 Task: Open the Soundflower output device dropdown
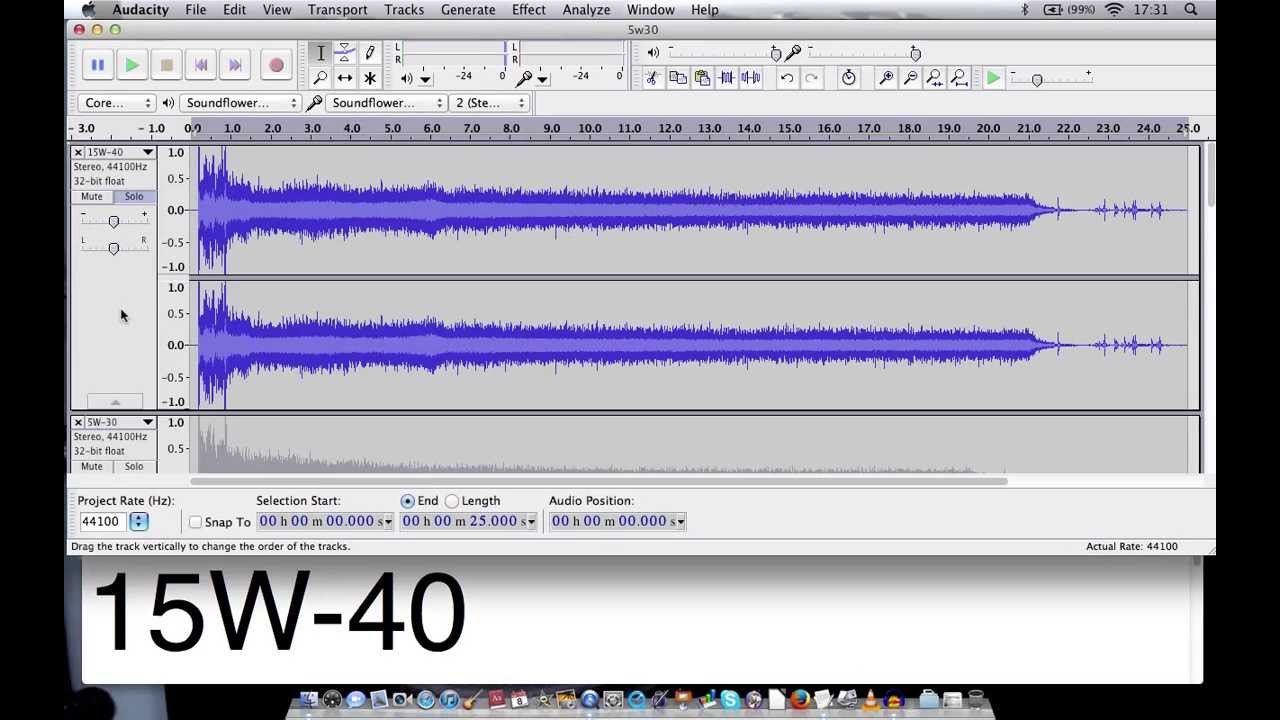point(240,103)
